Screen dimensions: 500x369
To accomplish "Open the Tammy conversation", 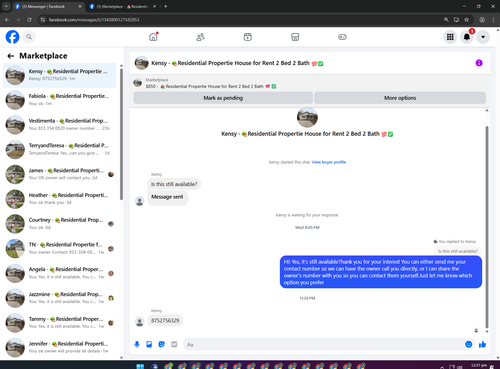I will [x=59, y=322].
